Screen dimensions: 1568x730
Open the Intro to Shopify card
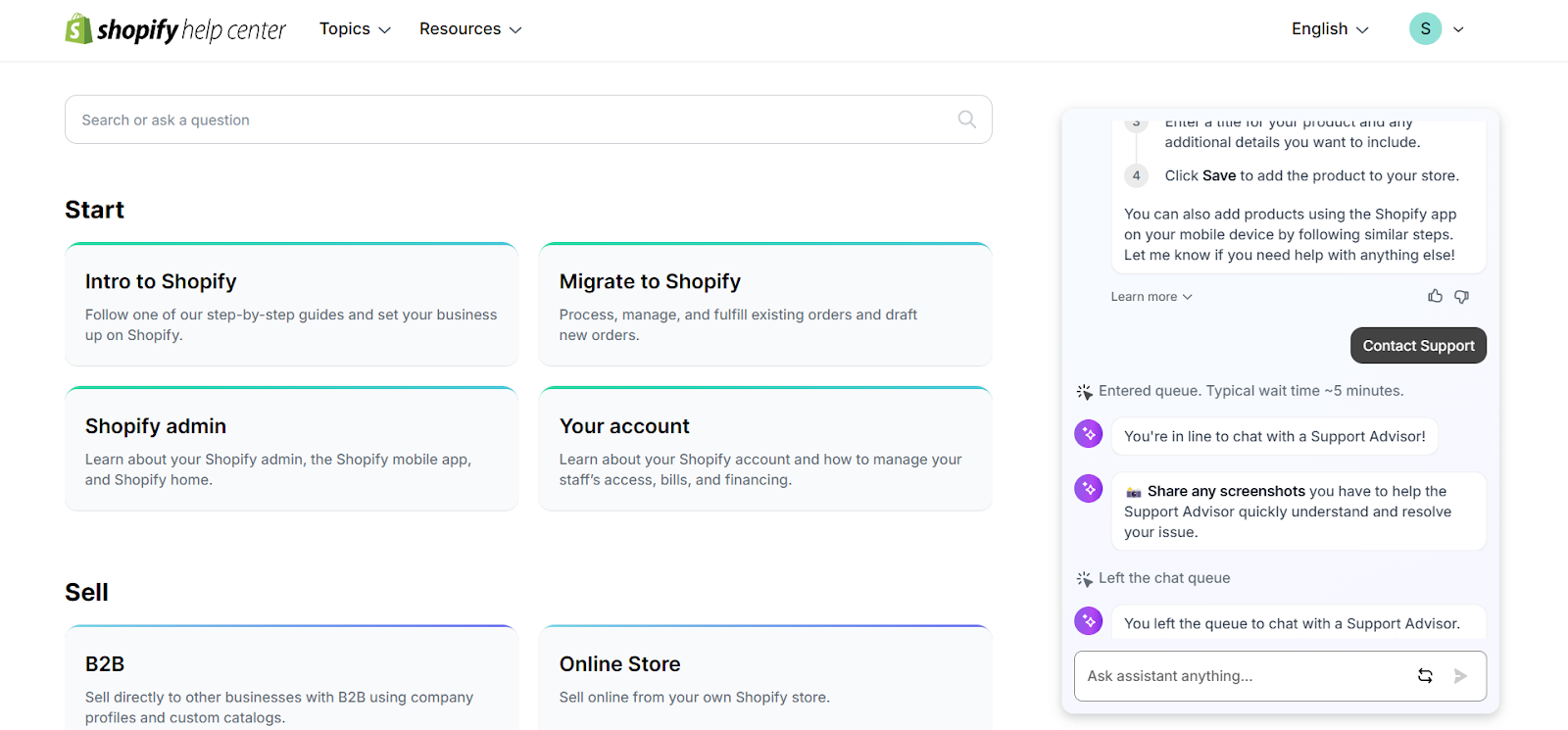(x=291, y=305)
